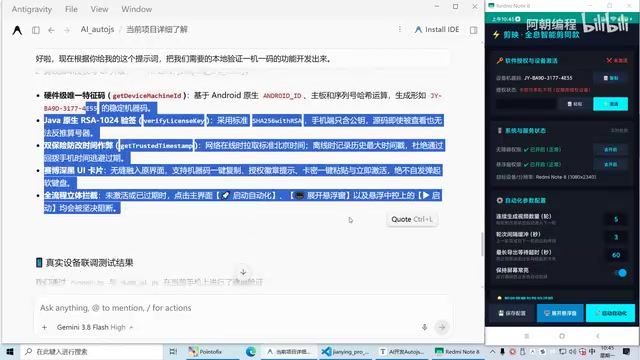This screenshot has height=360, width=640.
Task: Tap the phone's recent apps navigation button
Action: pos(527,336)
